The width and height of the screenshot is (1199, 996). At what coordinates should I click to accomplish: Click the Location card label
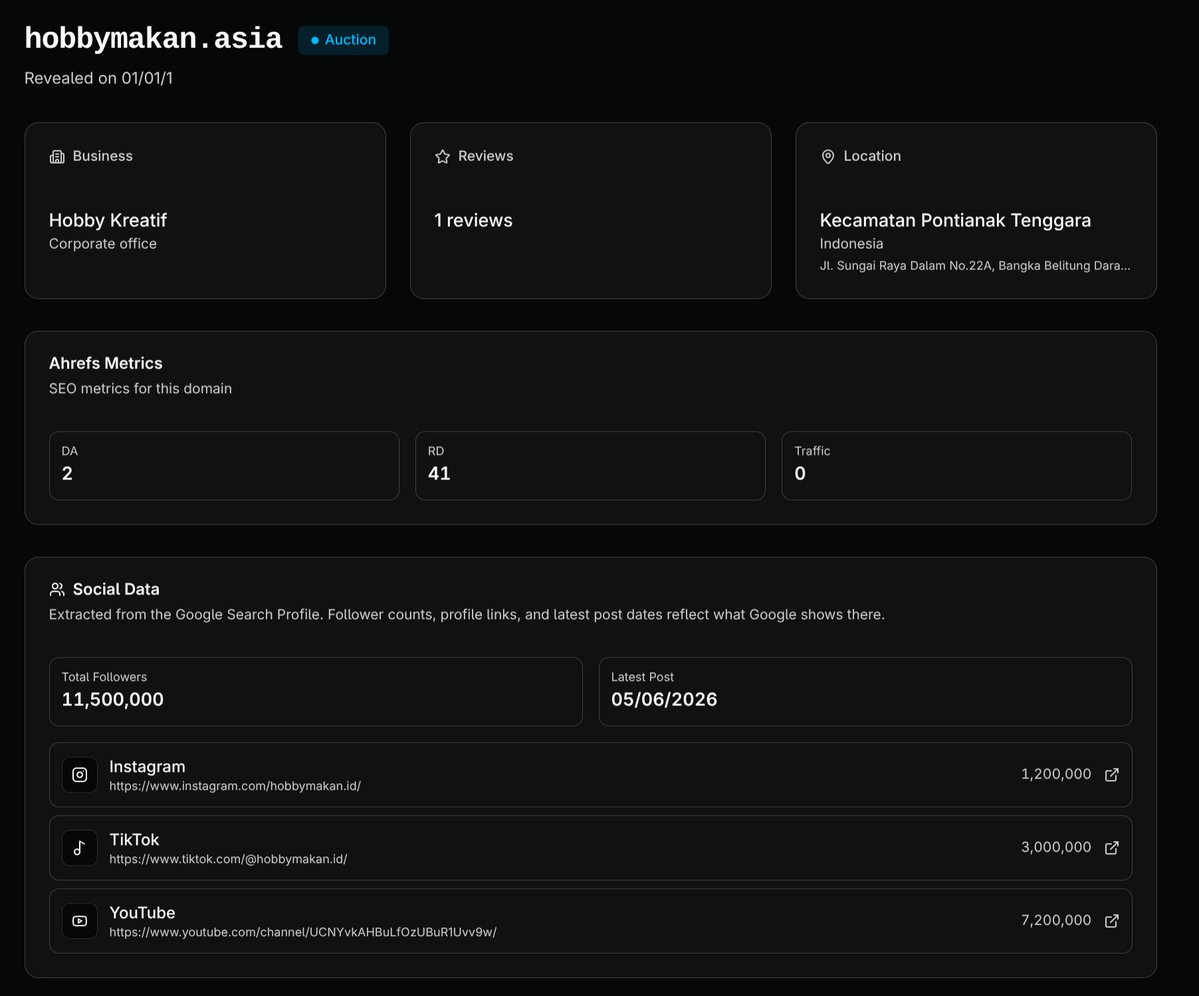pyautogui.click(x=872, y=156)
